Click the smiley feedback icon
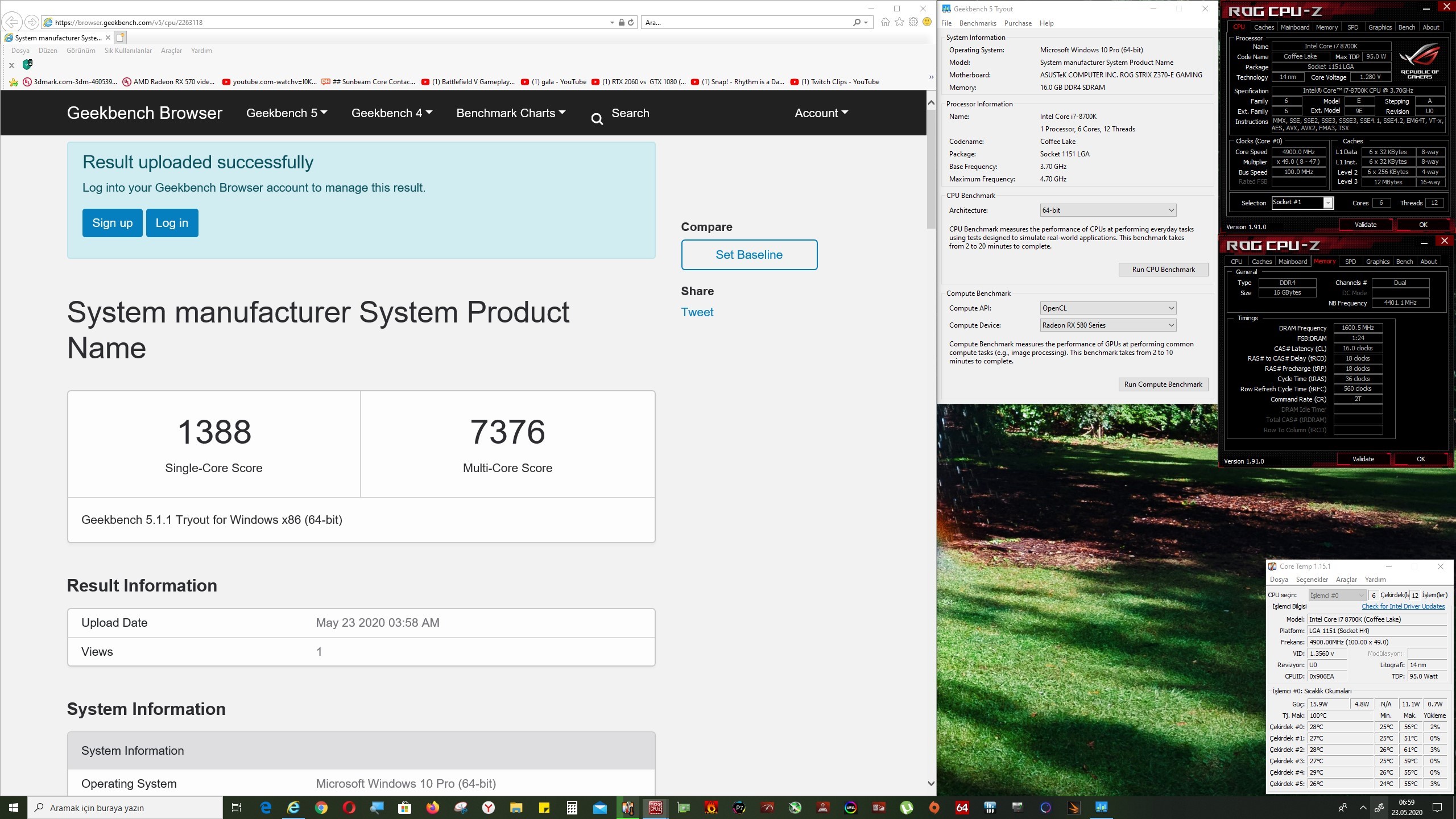This screenshot has width=1456, height=819. (927, 22)
